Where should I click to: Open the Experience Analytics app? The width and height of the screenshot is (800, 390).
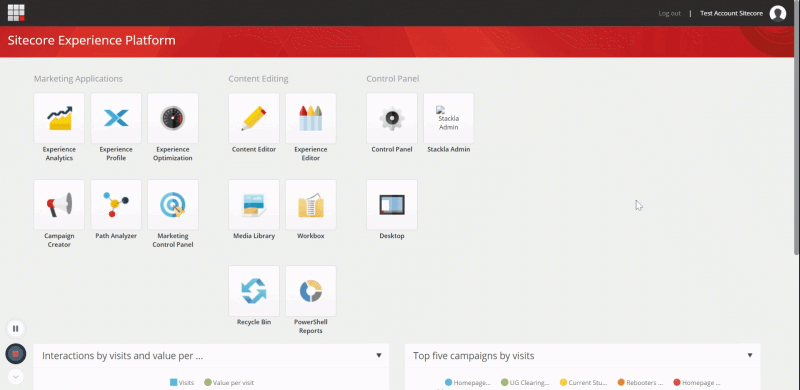point(59,118)
